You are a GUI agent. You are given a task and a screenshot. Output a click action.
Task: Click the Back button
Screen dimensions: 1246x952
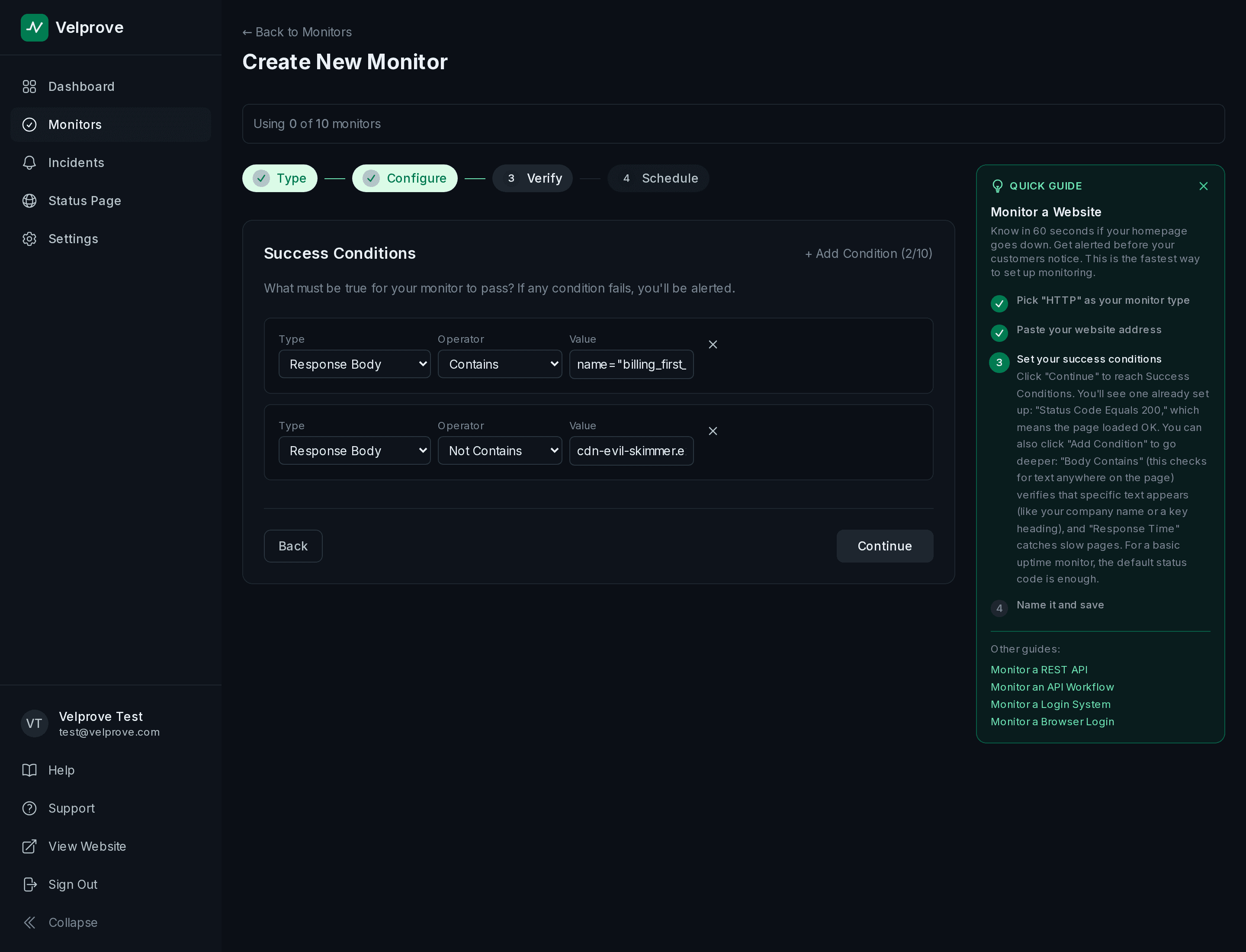[293, 546]
